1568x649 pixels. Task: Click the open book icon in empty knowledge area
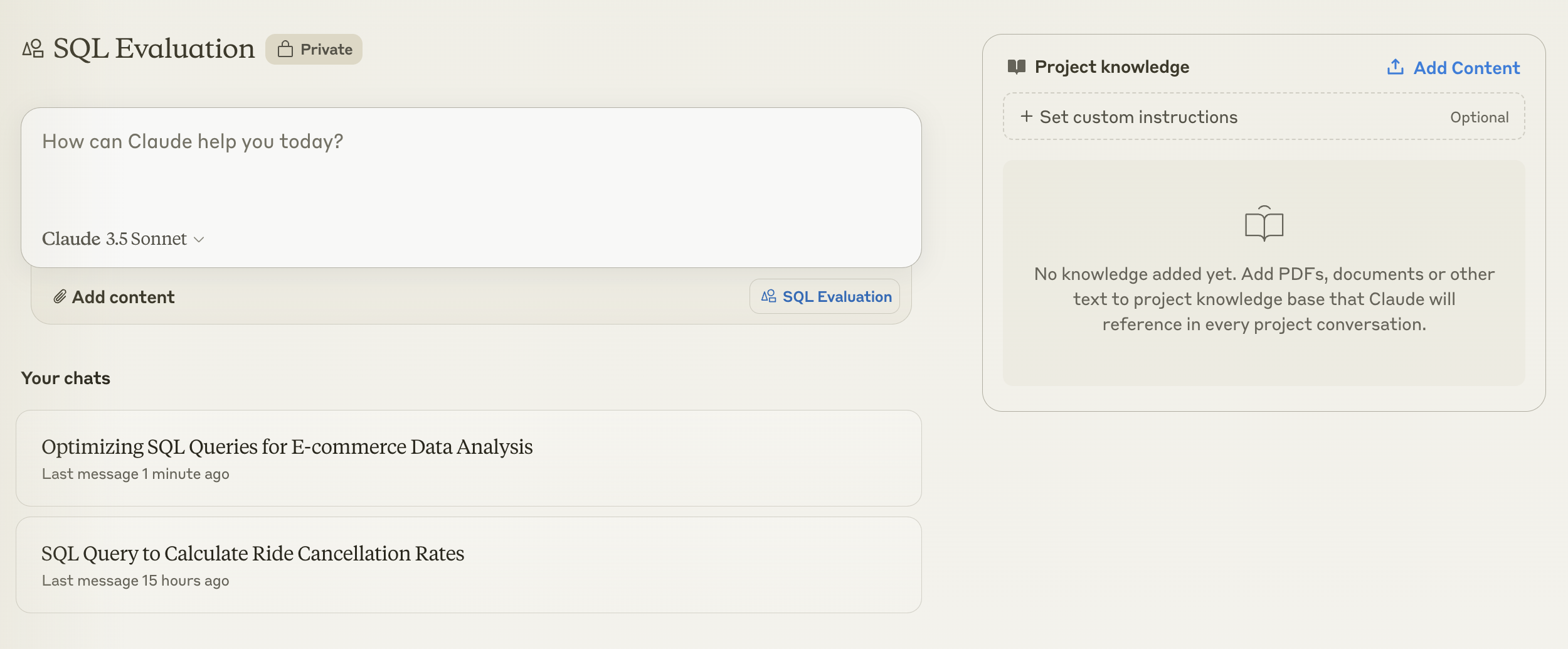click(1264, 223)
